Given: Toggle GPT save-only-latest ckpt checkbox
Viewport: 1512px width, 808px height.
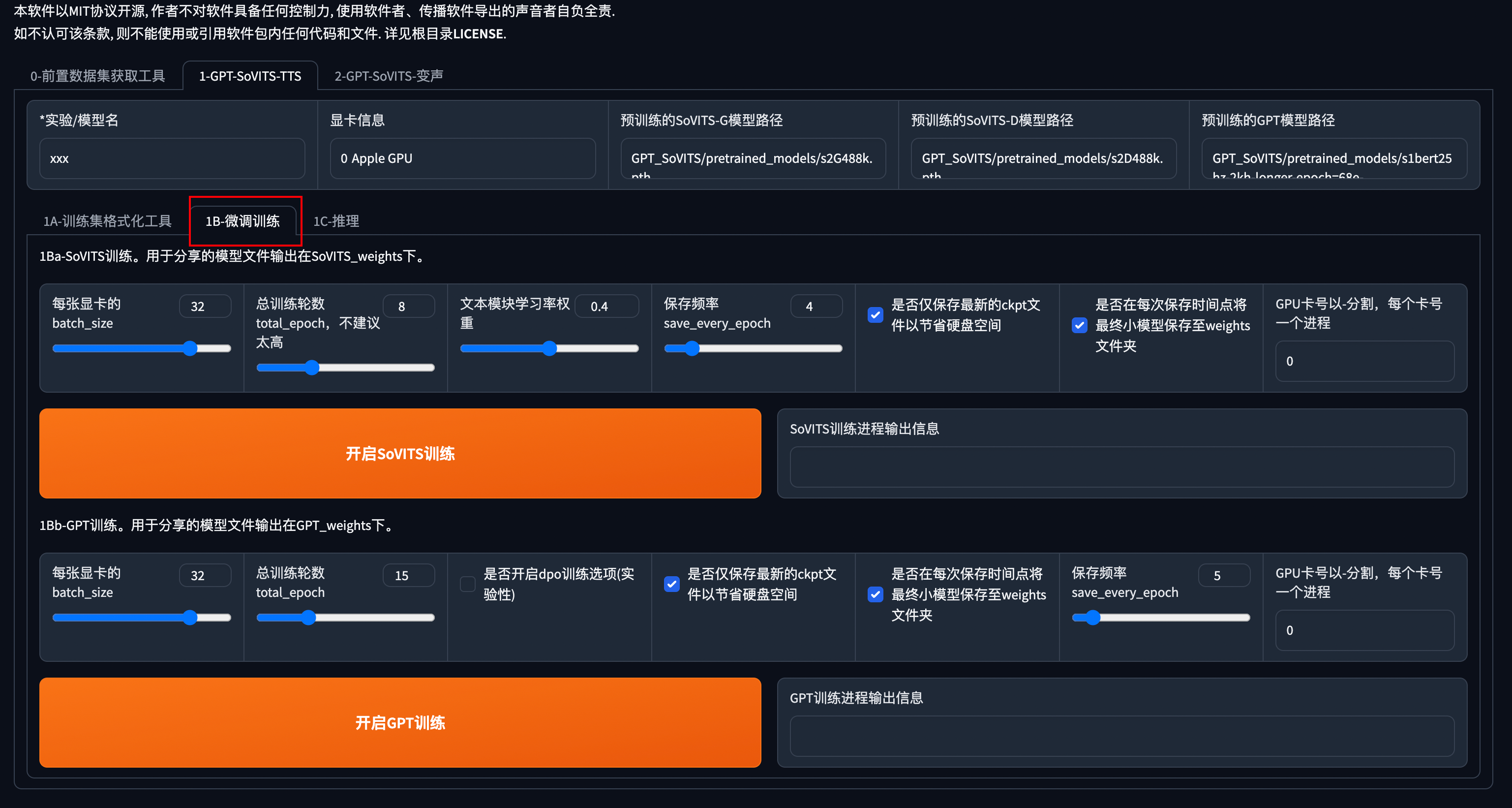Looking at the screenshot, I should point(671,584).
